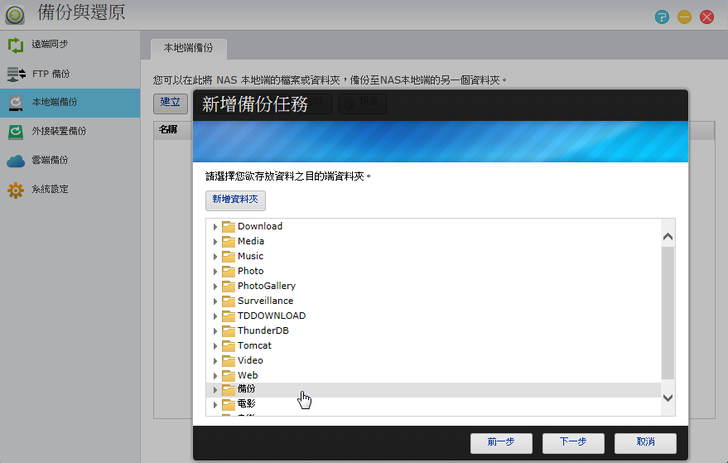The width and height of the screenshot is (728, 463).
Task: Click the TDDOWNLOAD folder icon
Action: (228, 316)
